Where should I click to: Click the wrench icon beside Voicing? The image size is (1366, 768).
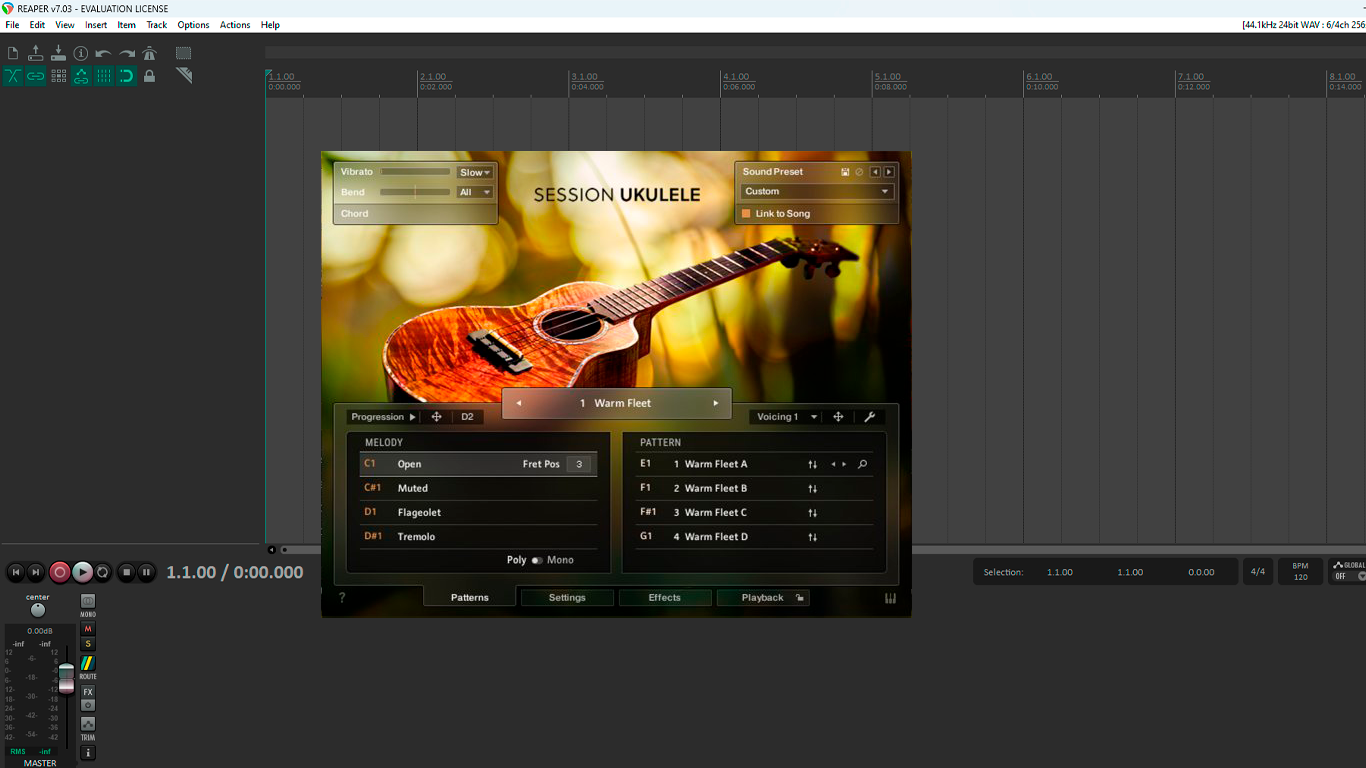tap(870, 417)
